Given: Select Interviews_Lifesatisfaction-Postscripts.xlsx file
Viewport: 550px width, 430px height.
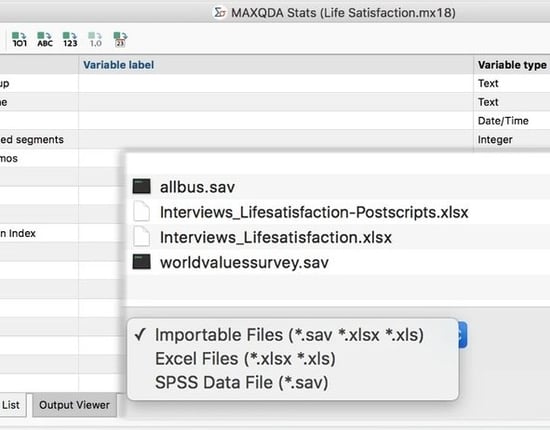Looking at the screenshot, I should (x=337, y=212).
